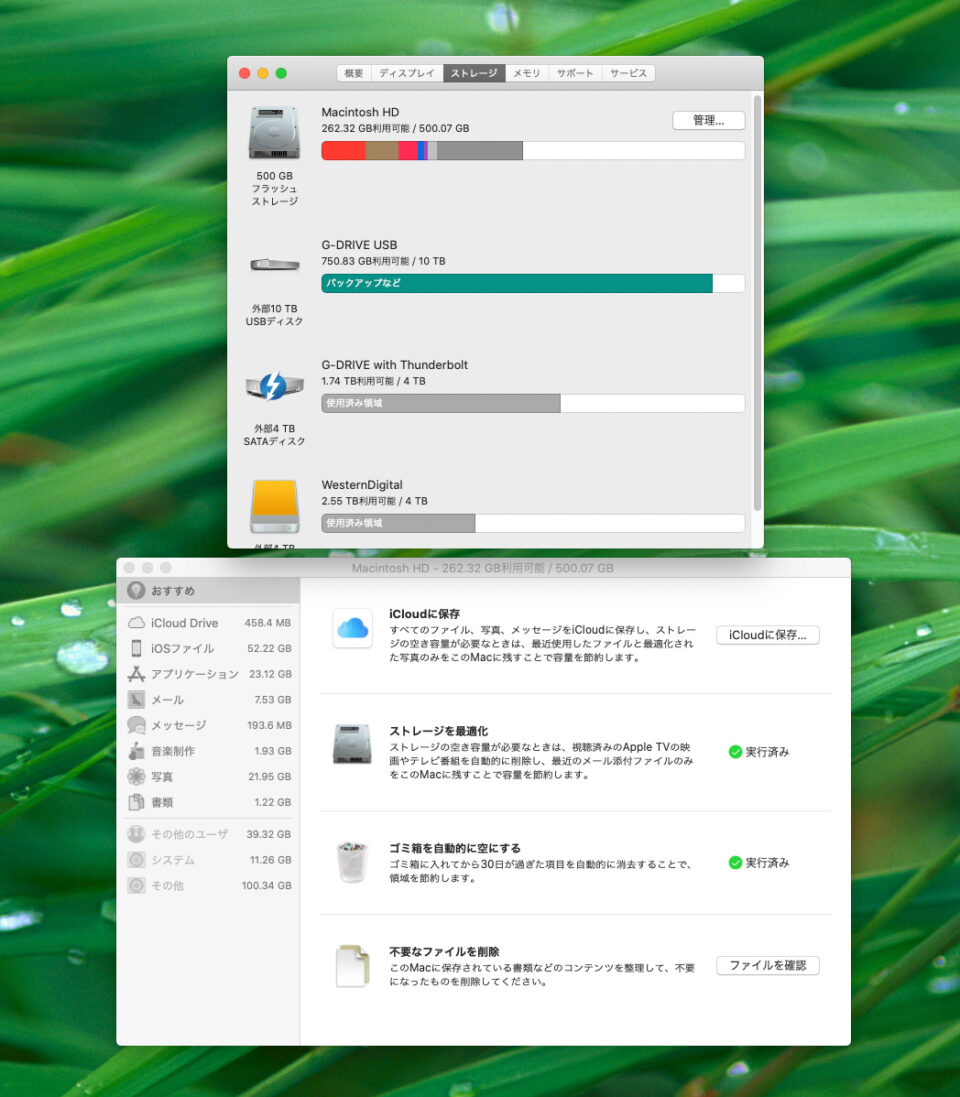960x1097 pixels.
Task: Select the iOSファイル row label
Action: (183, 649)
